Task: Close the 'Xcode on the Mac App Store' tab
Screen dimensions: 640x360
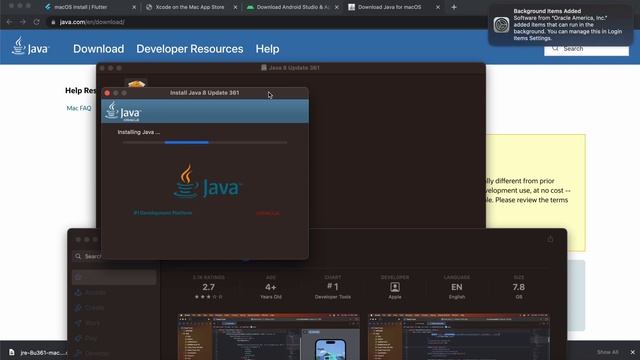Action: click(x=236, y=7)
